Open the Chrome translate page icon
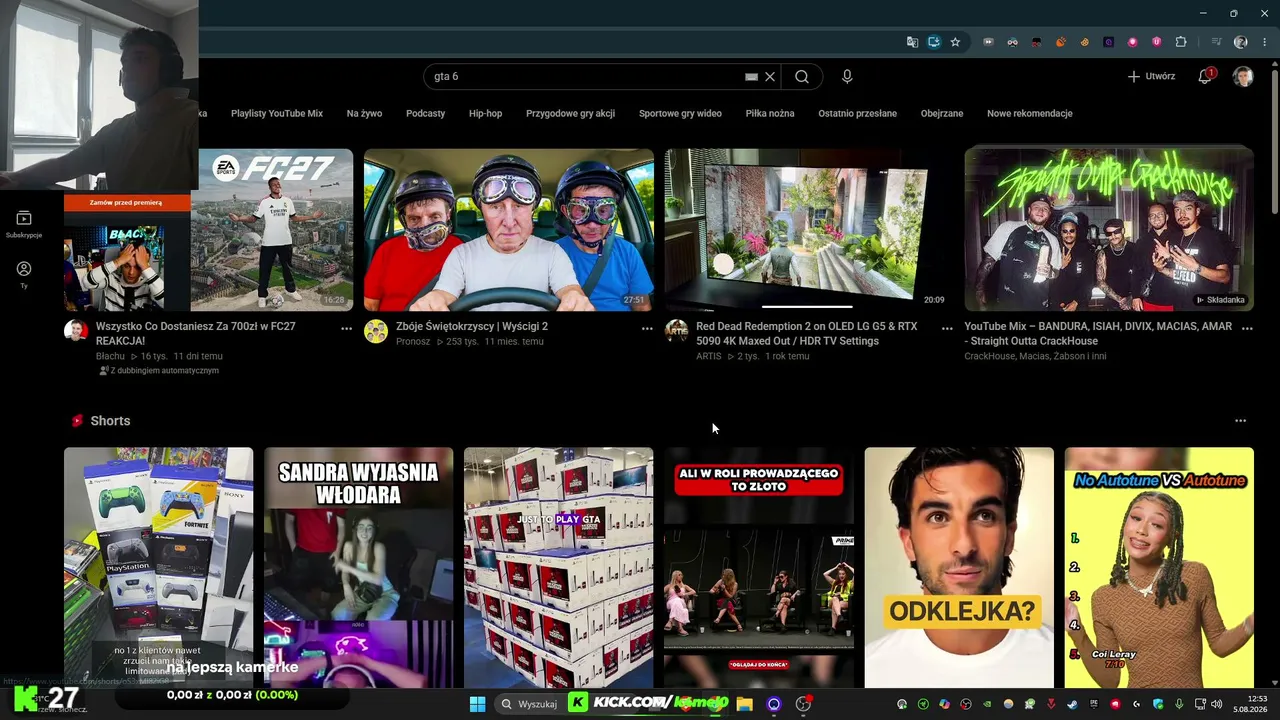 point(912,42)
